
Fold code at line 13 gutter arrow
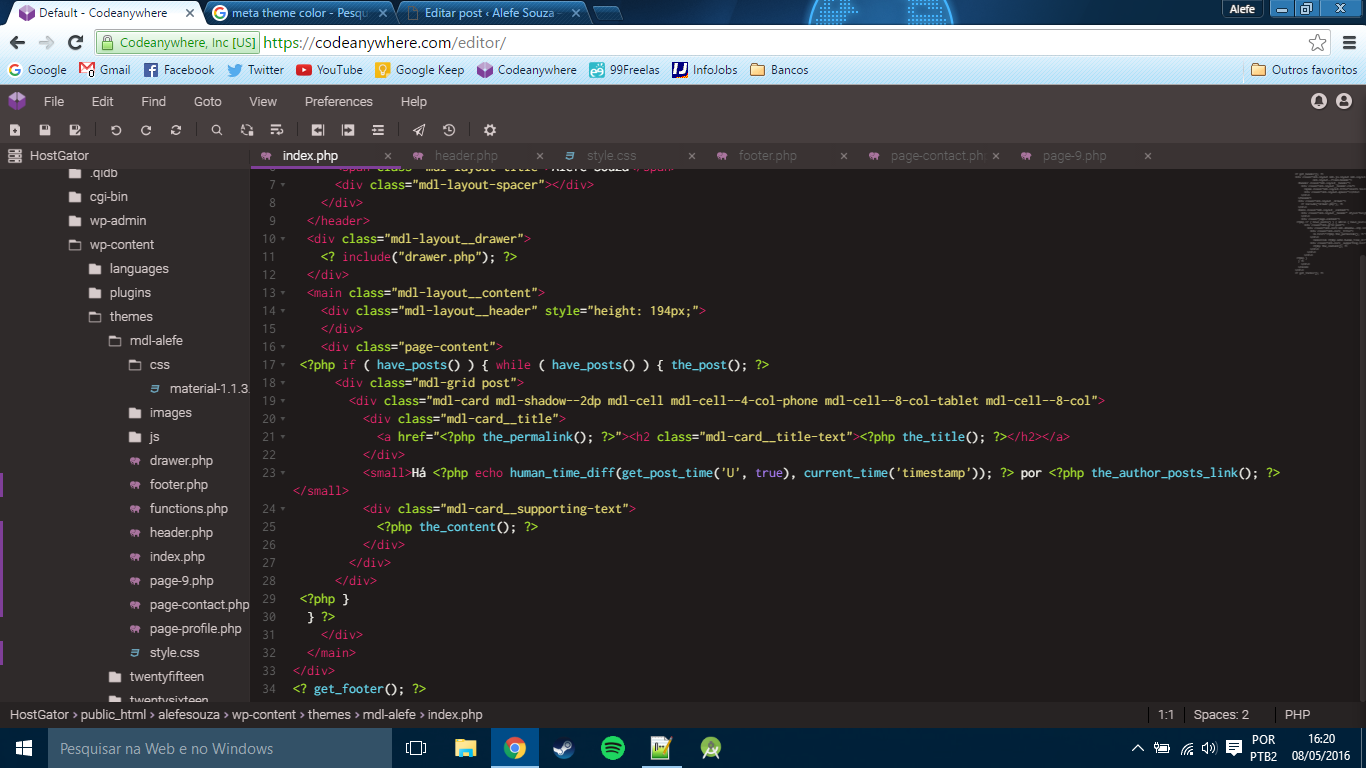coord(283,293)
